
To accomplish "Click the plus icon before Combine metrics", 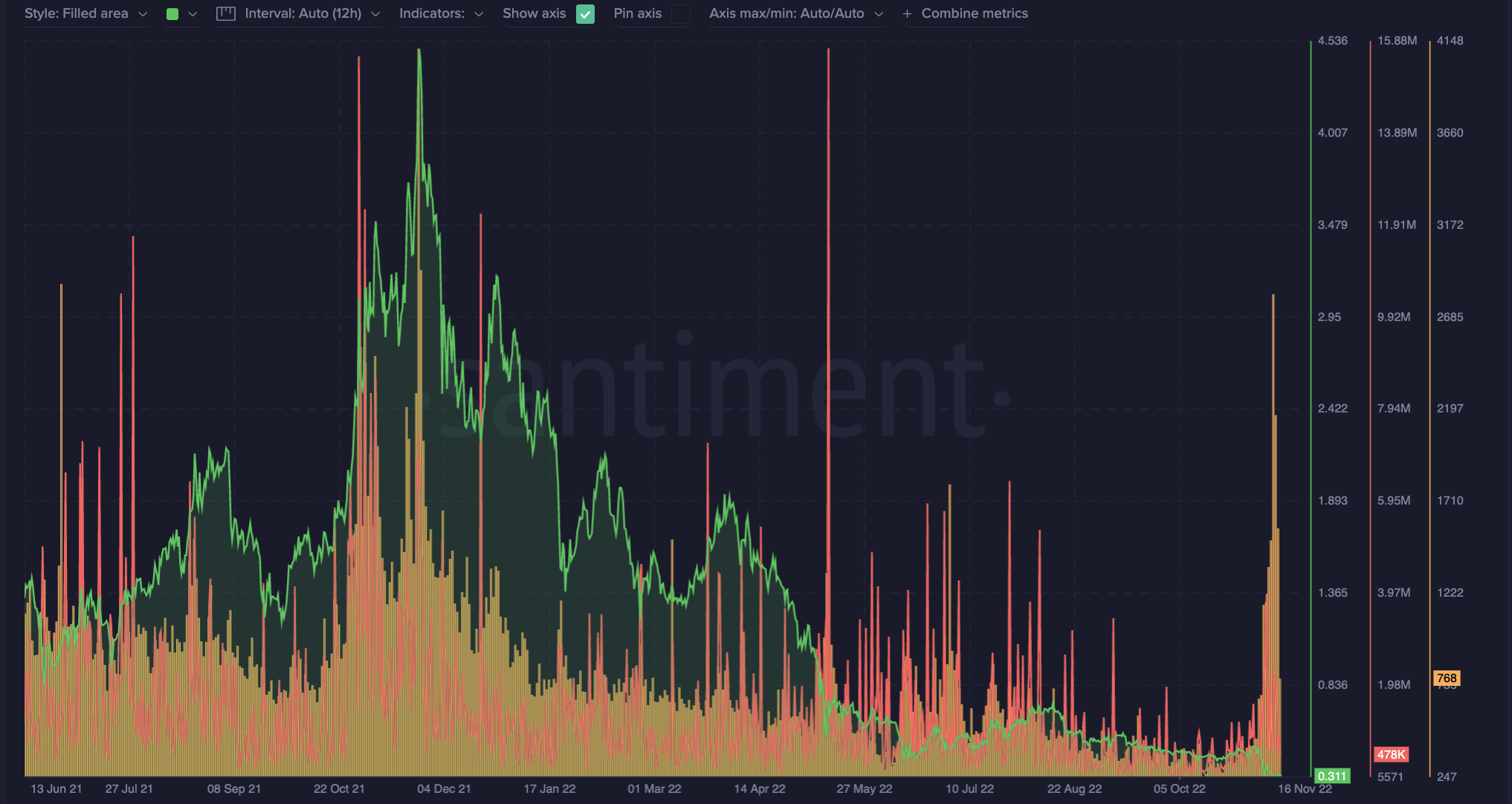I will (x=907, y=13).
